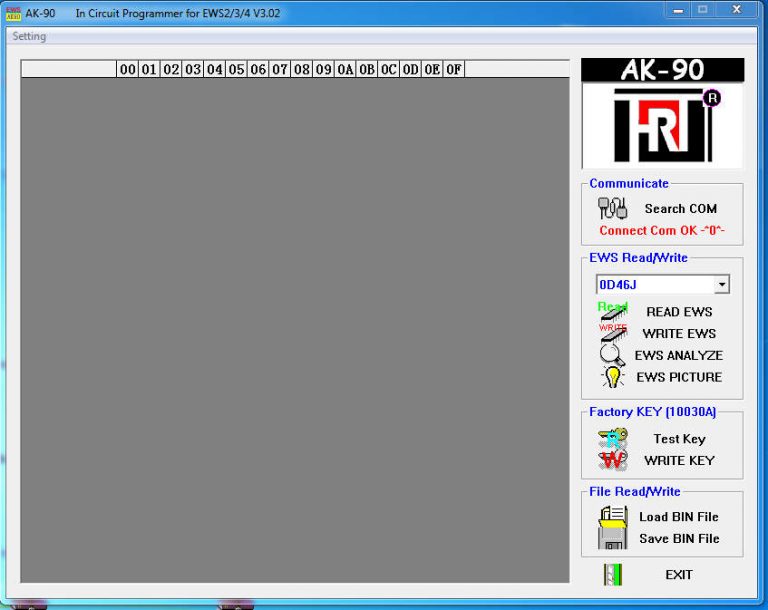Image resolution: width=768 pixels, height=610 pixels.
Task: Click the Search COM cable icon
Action: click(x=612, y=208)
